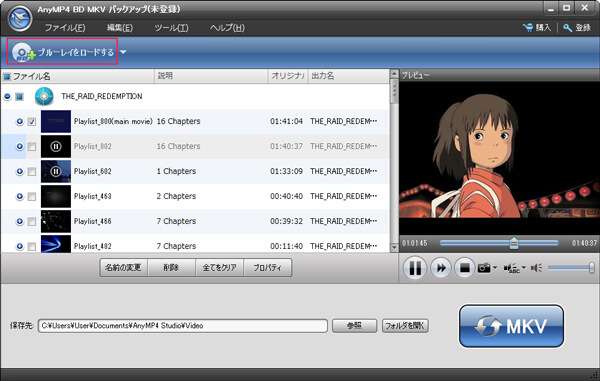Open the ファイル(F) menu
Viewport: 600px width, 381px height.
(65, 28)
